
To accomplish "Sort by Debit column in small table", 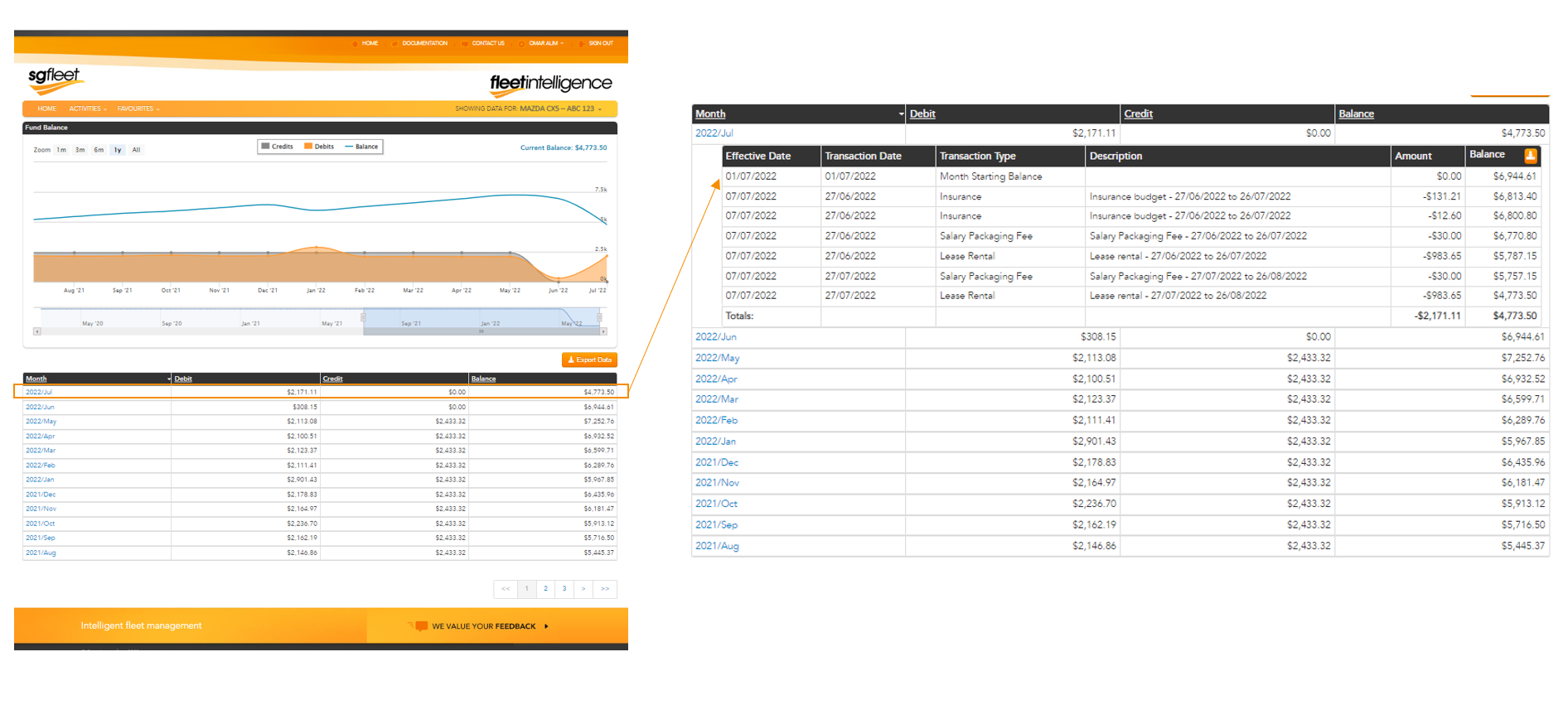I will point(183,379).
